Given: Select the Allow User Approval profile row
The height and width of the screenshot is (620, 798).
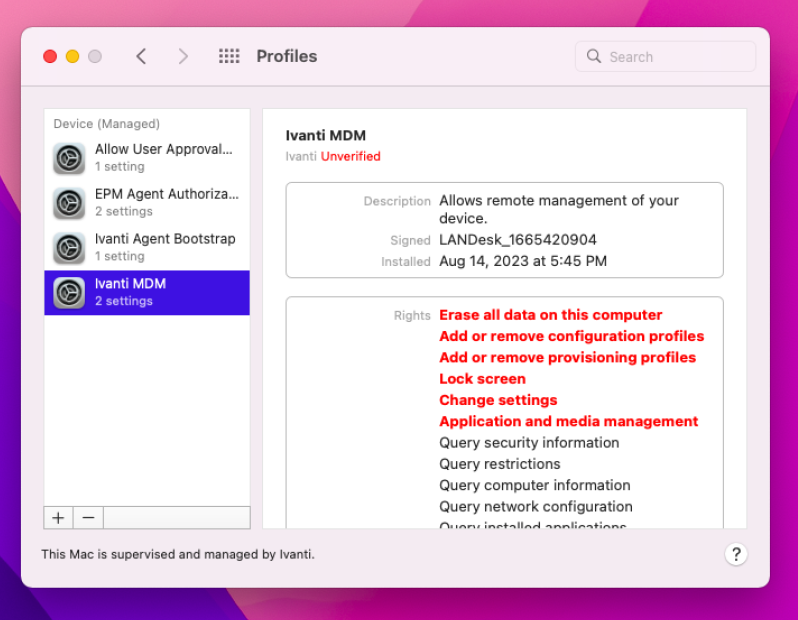Looking at the screenshot, I should pos(163,157).
